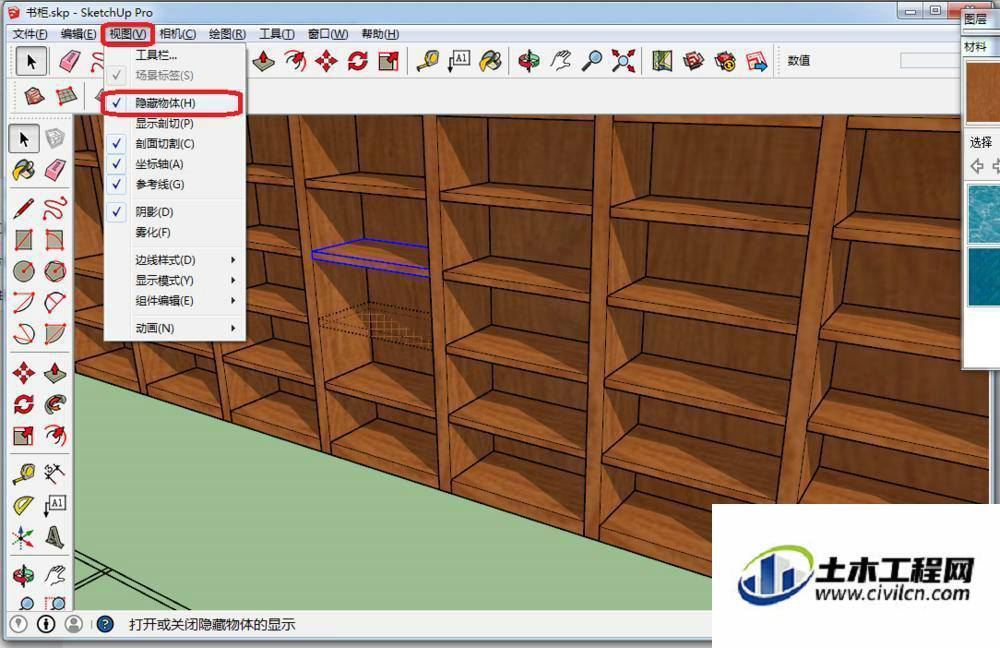Select the Zoom Window tool

pos(55,602)
